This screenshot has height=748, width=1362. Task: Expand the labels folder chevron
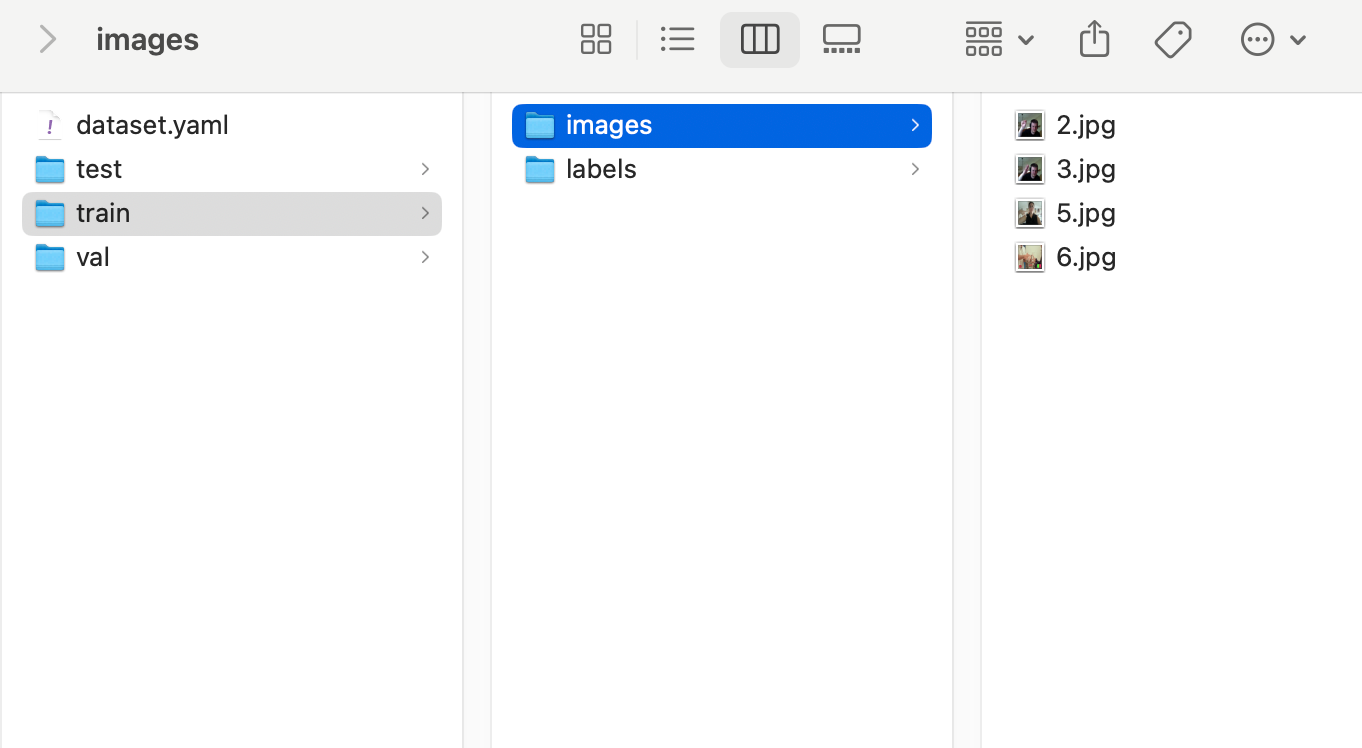click(915, 169)
